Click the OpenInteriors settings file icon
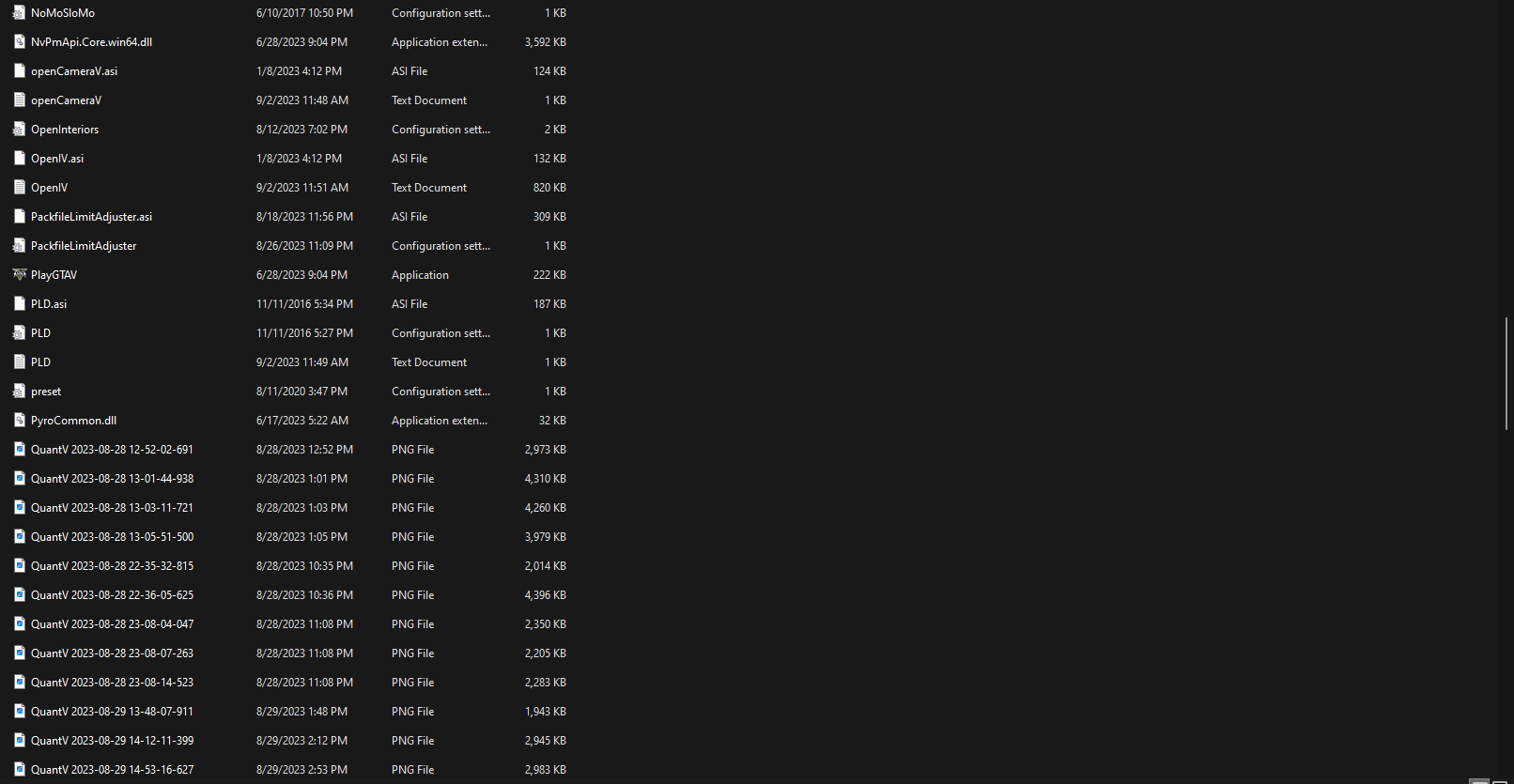Image resolution: width=1514 pixels, height=784 pixels. tap(19, 130)
